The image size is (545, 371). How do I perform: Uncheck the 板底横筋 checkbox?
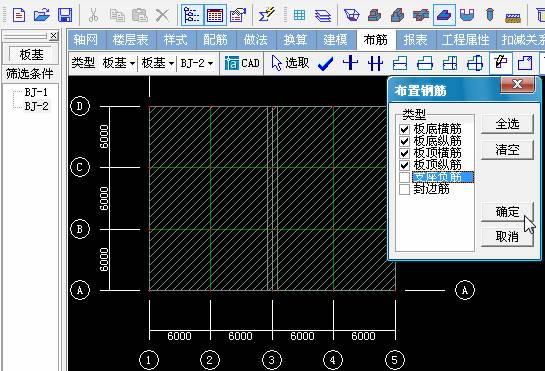pos(404,129)
